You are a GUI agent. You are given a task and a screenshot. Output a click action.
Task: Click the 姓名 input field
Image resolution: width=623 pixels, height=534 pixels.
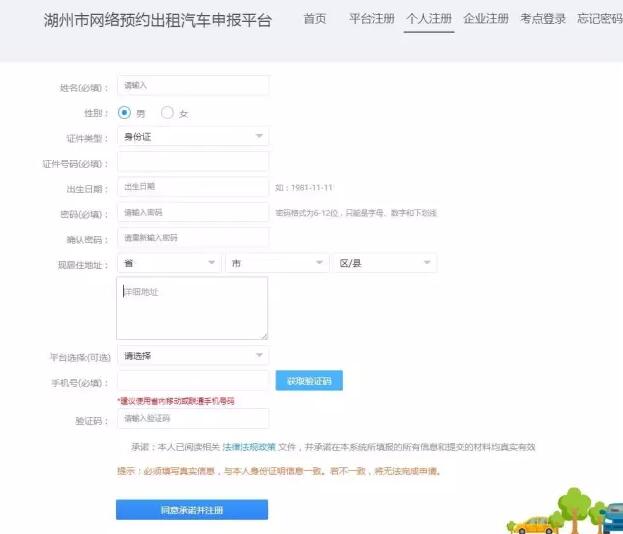coord(192,87)
